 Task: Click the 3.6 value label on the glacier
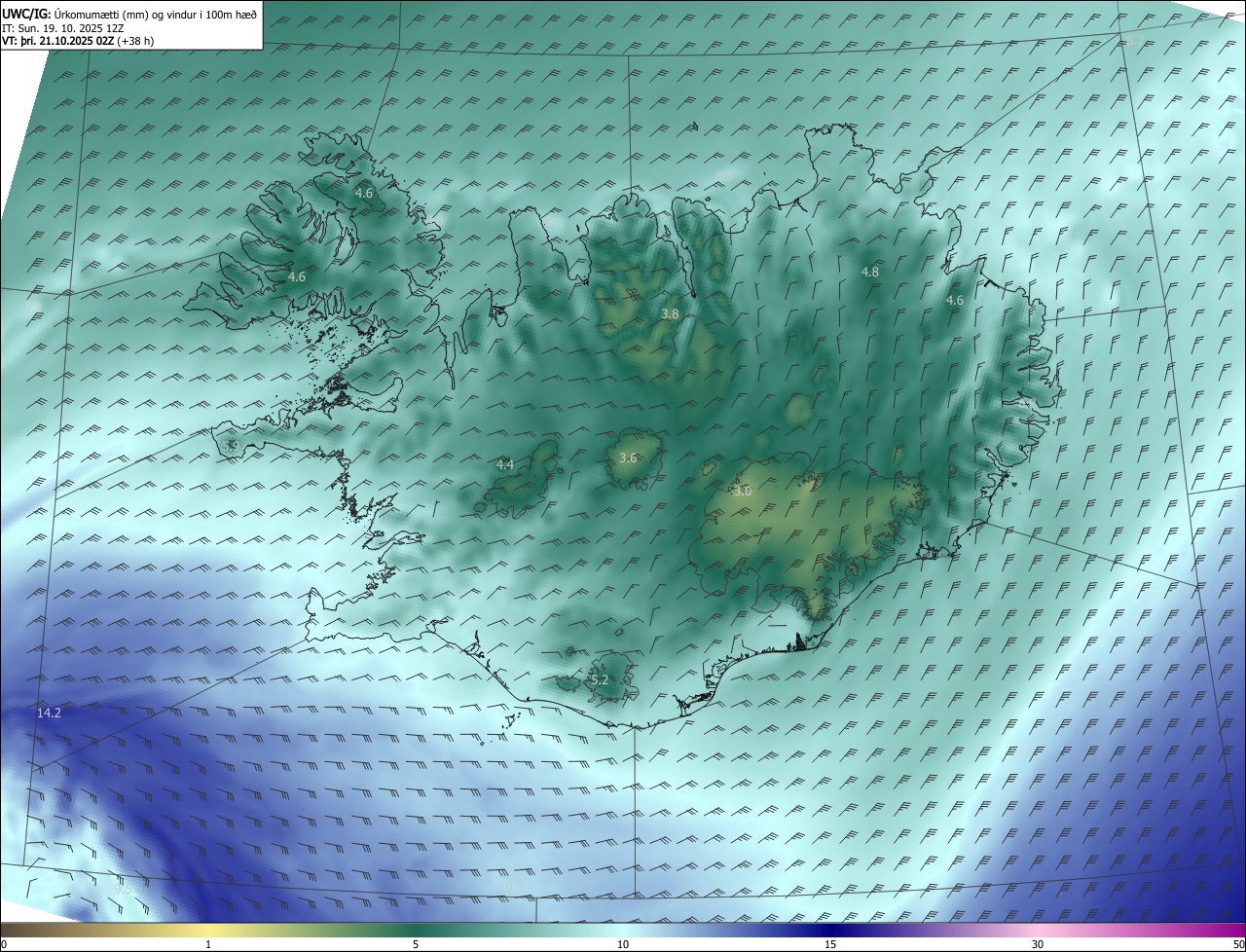628,458
